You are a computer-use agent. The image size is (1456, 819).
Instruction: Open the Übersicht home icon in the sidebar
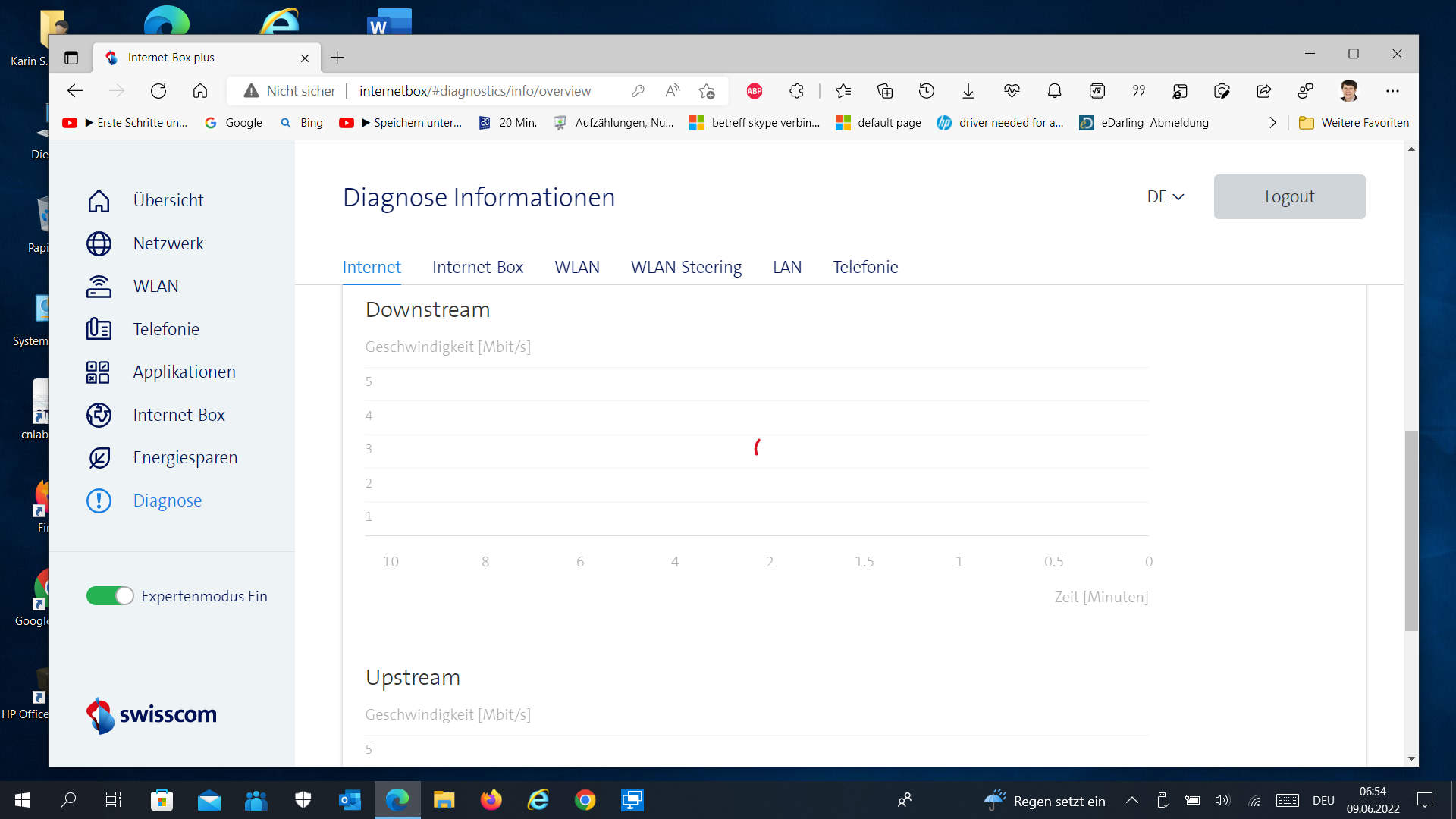pos(99,200)
